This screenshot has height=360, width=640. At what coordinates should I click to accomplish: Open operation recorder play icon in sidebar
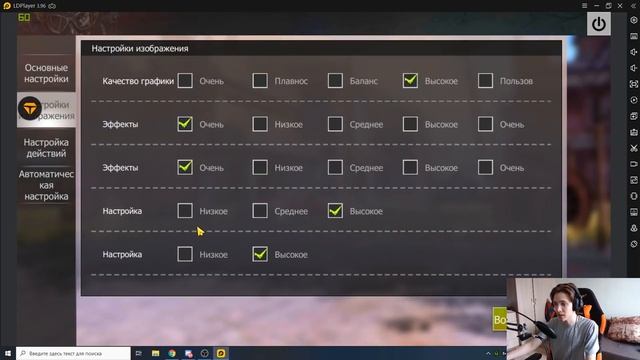pyautogui.click(x=633, y=100)
